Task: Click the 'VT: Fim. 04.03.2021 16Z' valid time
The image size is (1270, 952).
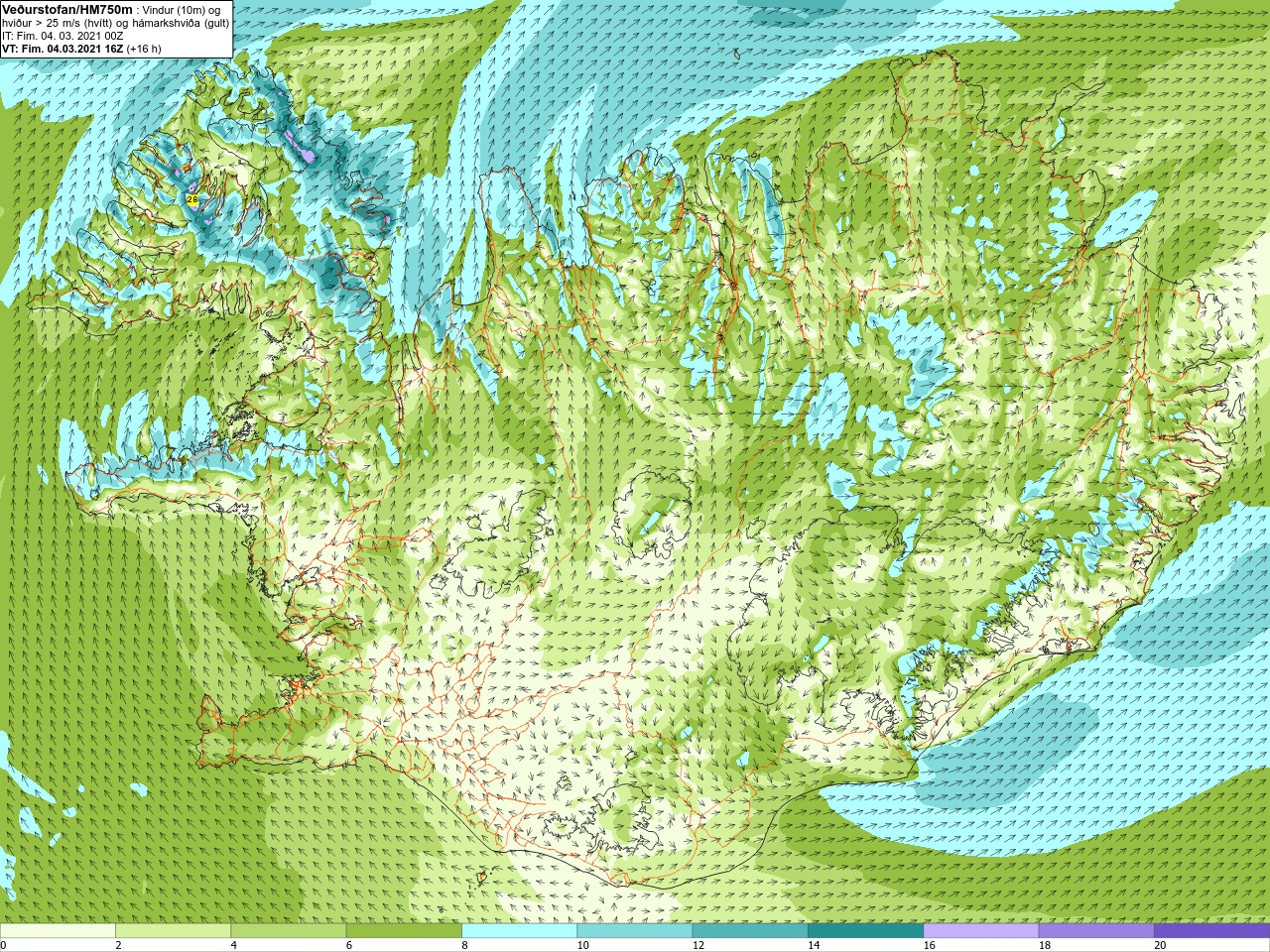Action: click(63, 49)
